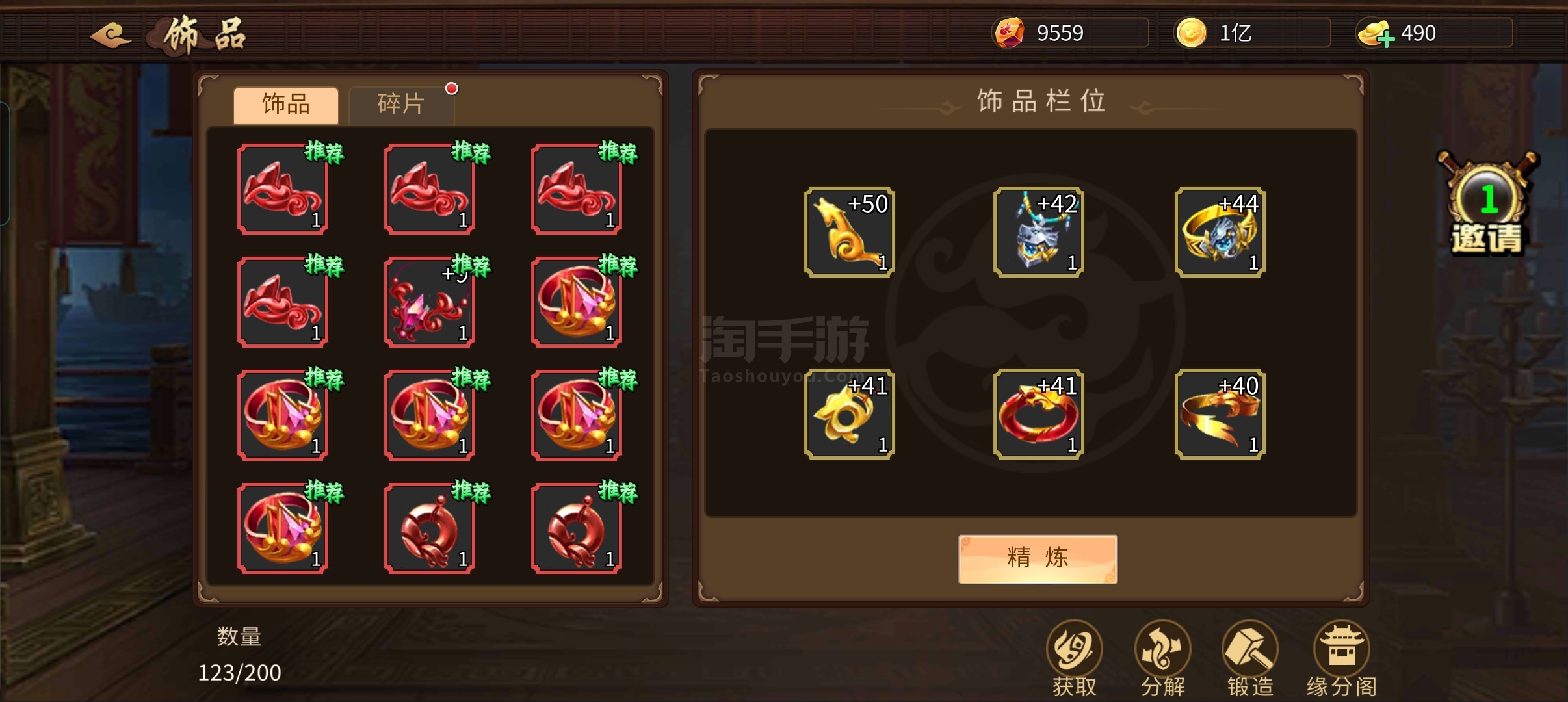Screen dimensions: 1568x702
Task: Select the equipped +41 red bracelet
Action: (1038, 414)
